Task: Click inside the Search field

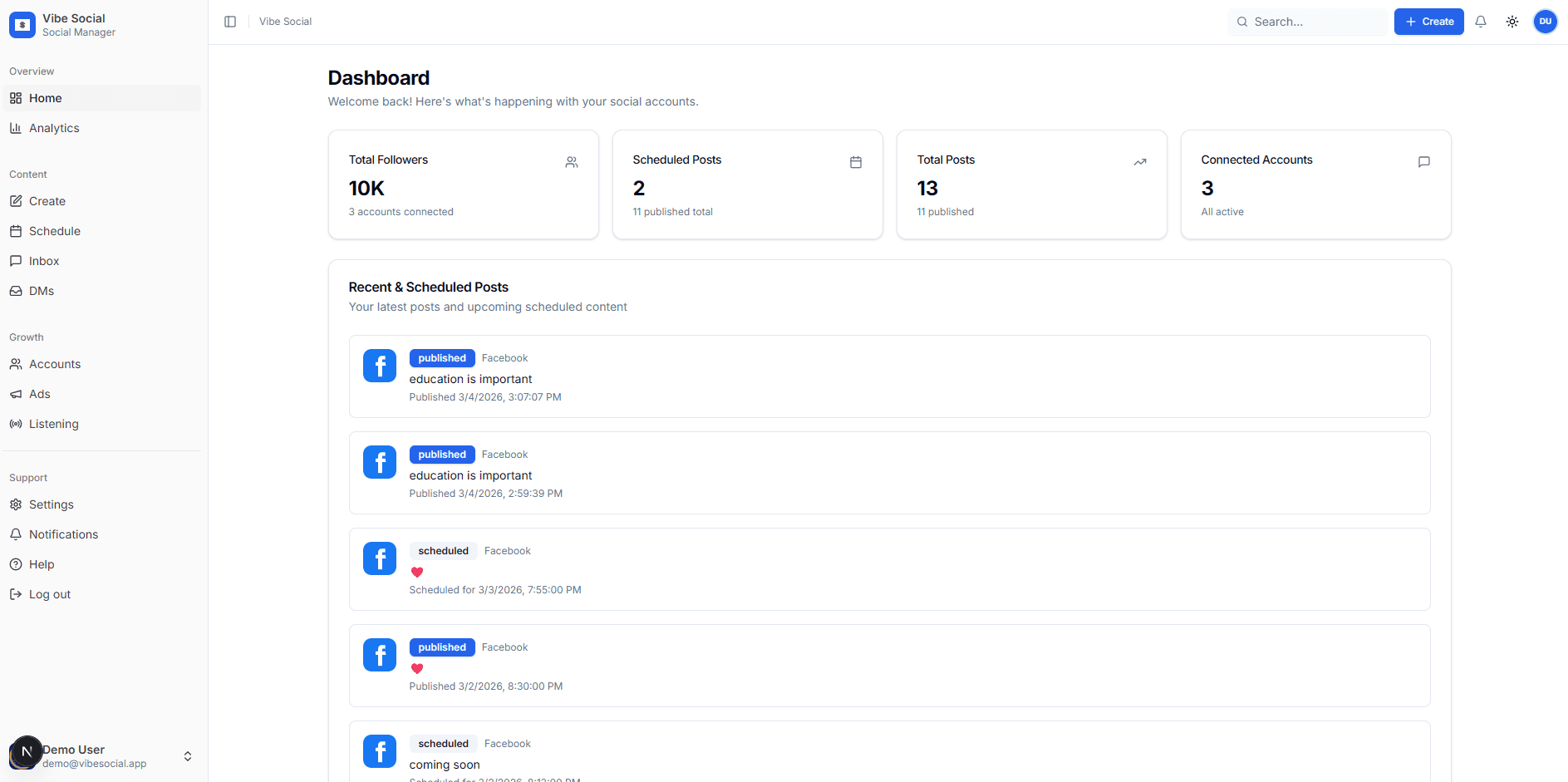Action: pos(1309,22)
